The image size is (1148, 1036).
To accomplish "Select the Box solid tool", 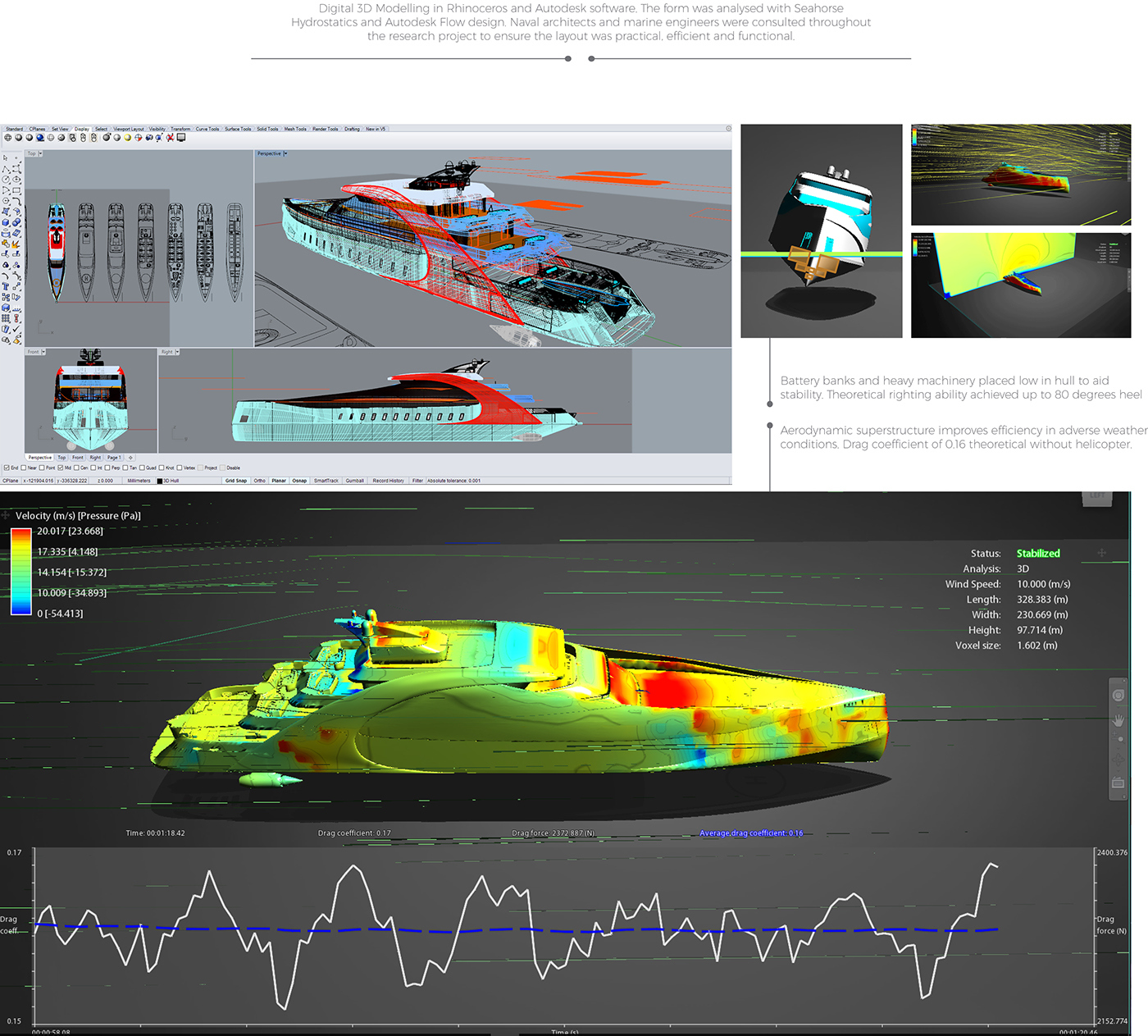I will click(x=6, y=222).
